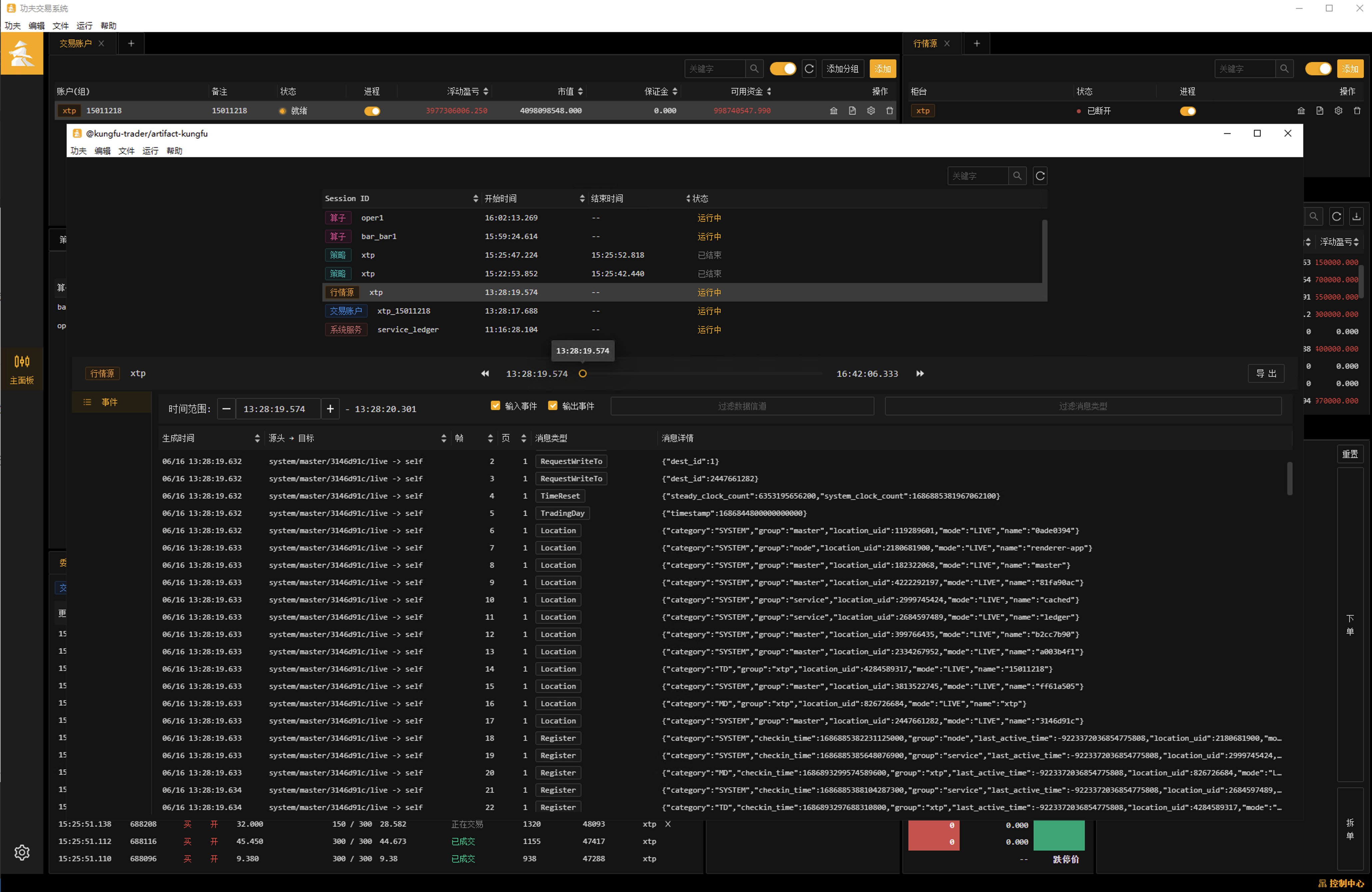Toggle the trading accounts master switch

click(x=783, y=69)
